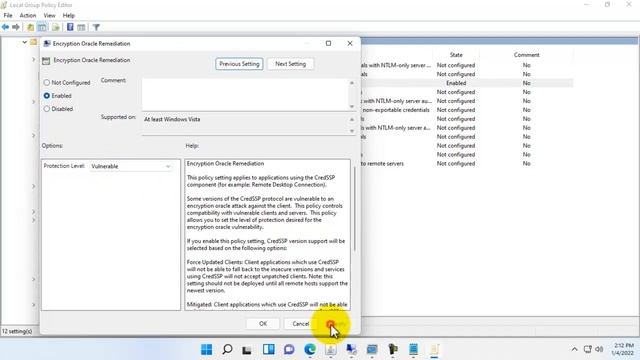Open the Windows Start button
The height and width of the screenshot is (360, 640).
(207, 349)
